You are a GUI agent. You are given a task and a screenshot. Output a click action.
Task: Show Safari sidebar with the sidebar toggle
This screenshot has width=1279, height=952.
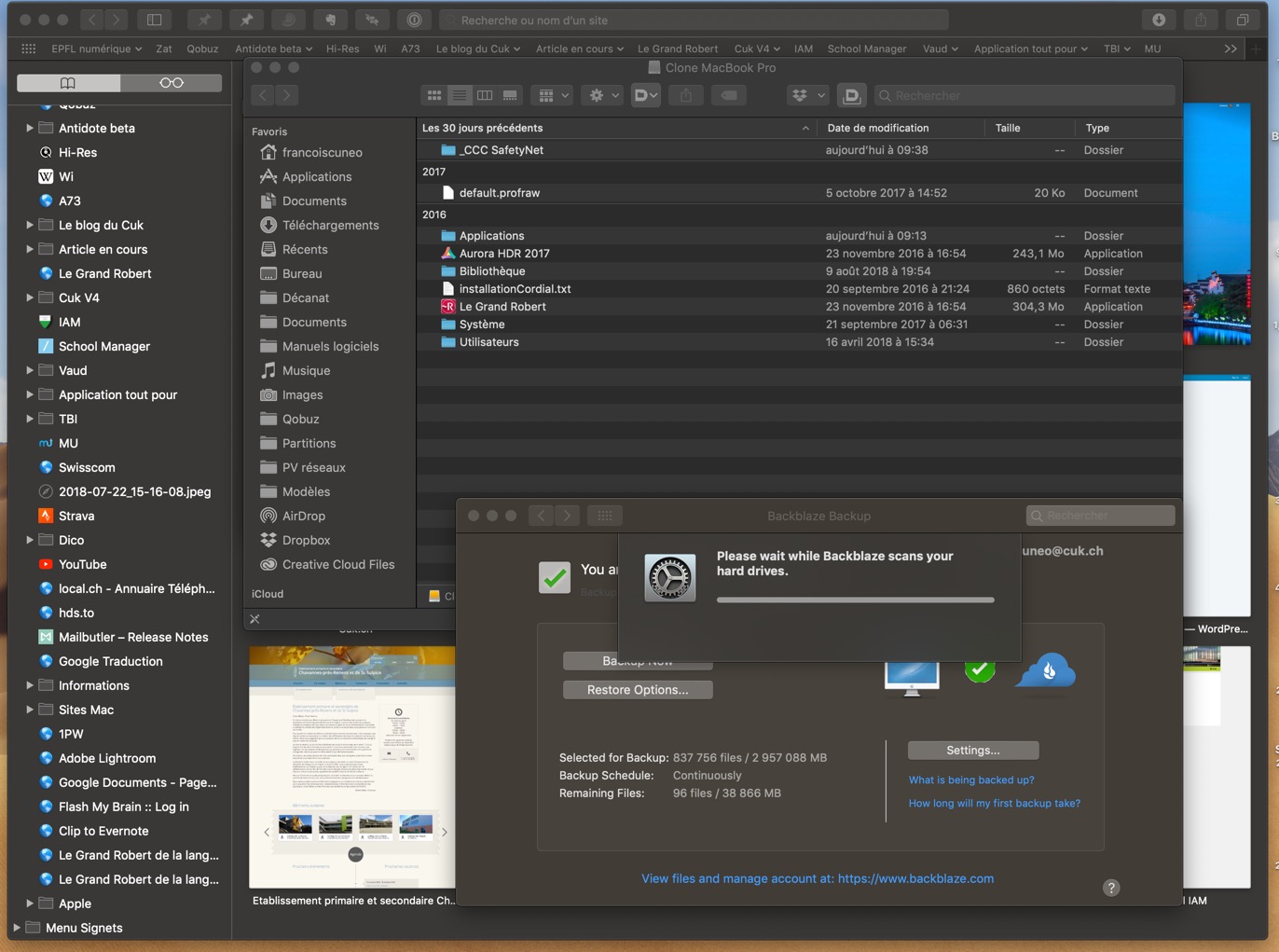pos(155,20)
